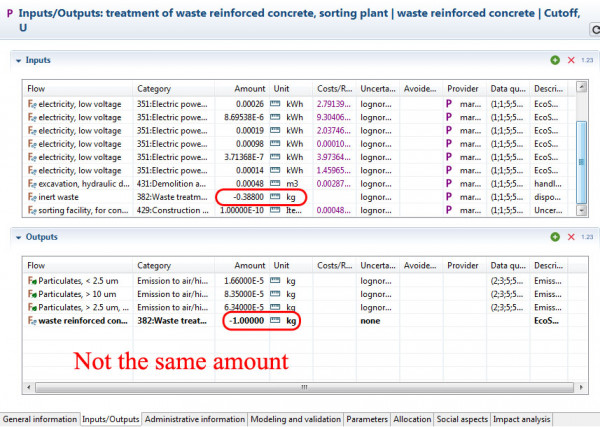Viewport: 600px width, 427px height.
Task: Select electricity amount 8.69538E-6 cell
Action: [x=242, y=117]
